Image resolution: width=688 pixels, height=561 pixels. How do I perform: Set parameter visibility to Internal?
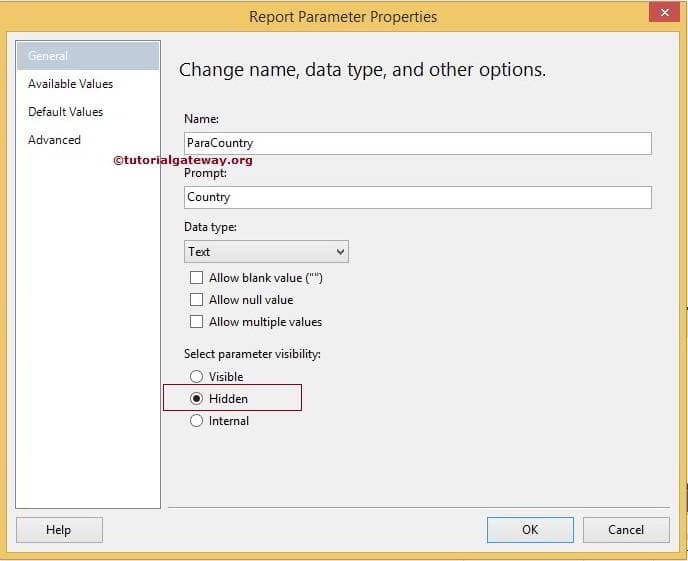[196, 421]
